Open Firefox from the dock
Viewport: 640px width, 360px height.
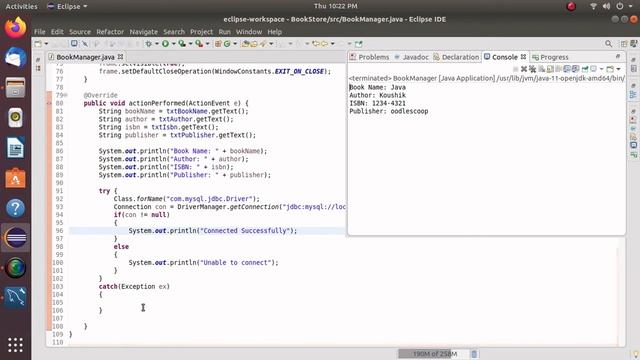[x=16, y=28]
